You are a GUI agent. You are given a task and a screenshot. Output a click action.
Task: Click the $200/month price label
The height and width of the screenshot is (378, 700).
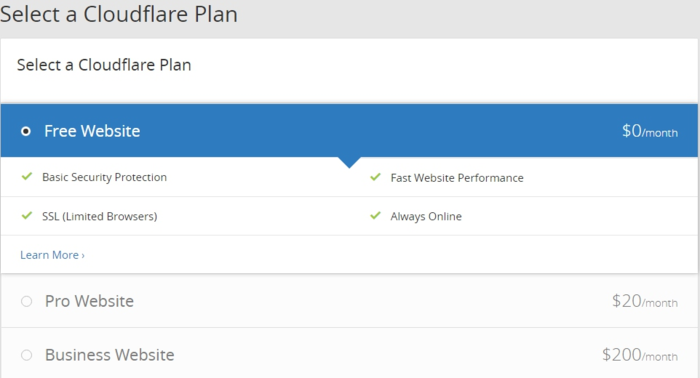pyautogui.click(x=640, y=355)
